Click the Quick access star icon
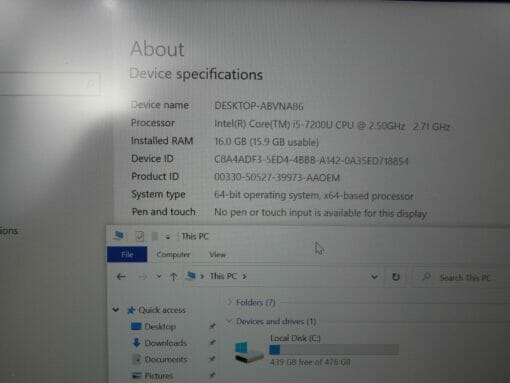This screenshot has width=510, height=383. (x=131, y=310)
